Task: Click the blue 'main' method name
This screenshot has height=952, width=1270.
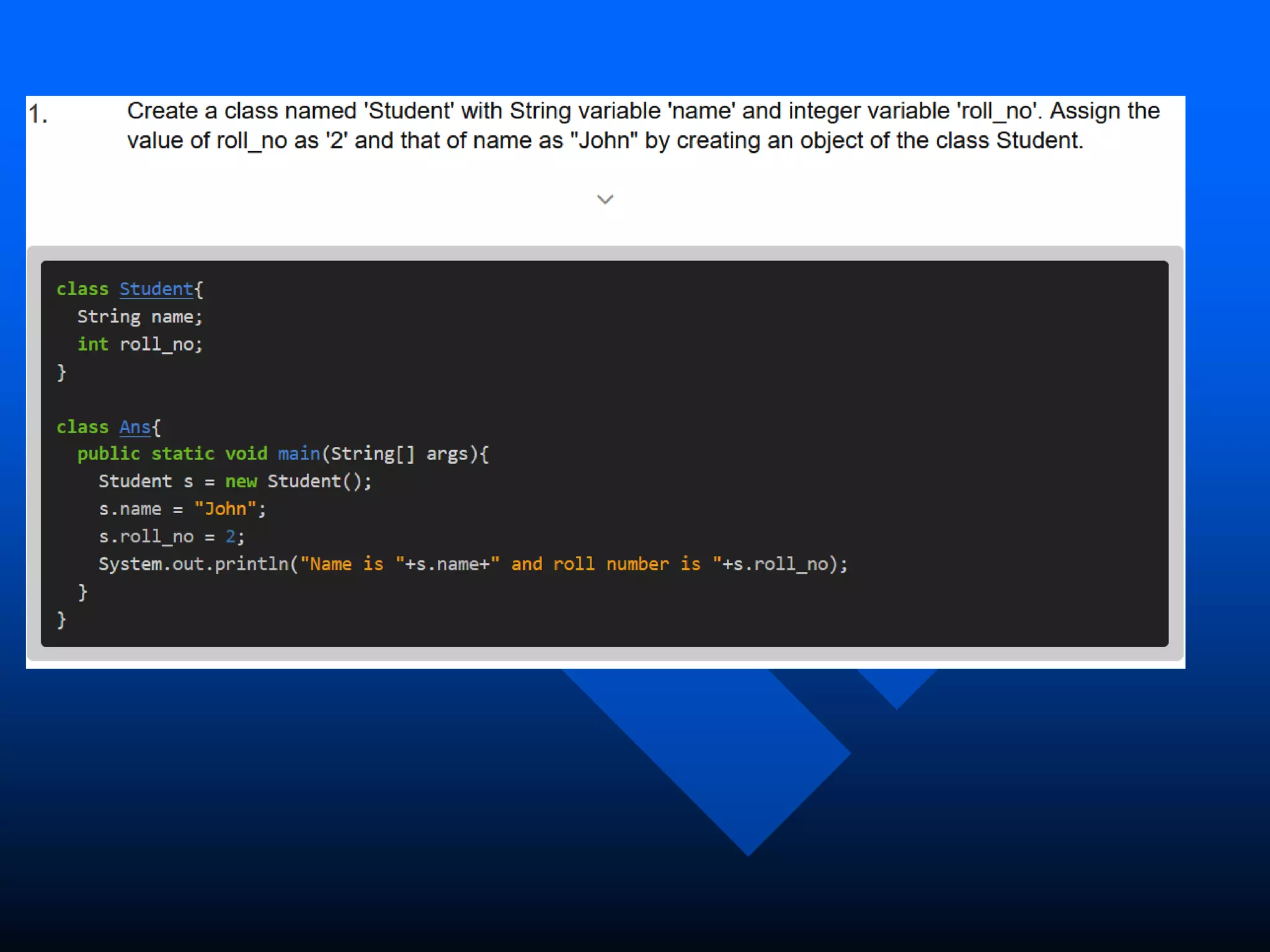Action: pyautogui.click(x=298, y=454)
